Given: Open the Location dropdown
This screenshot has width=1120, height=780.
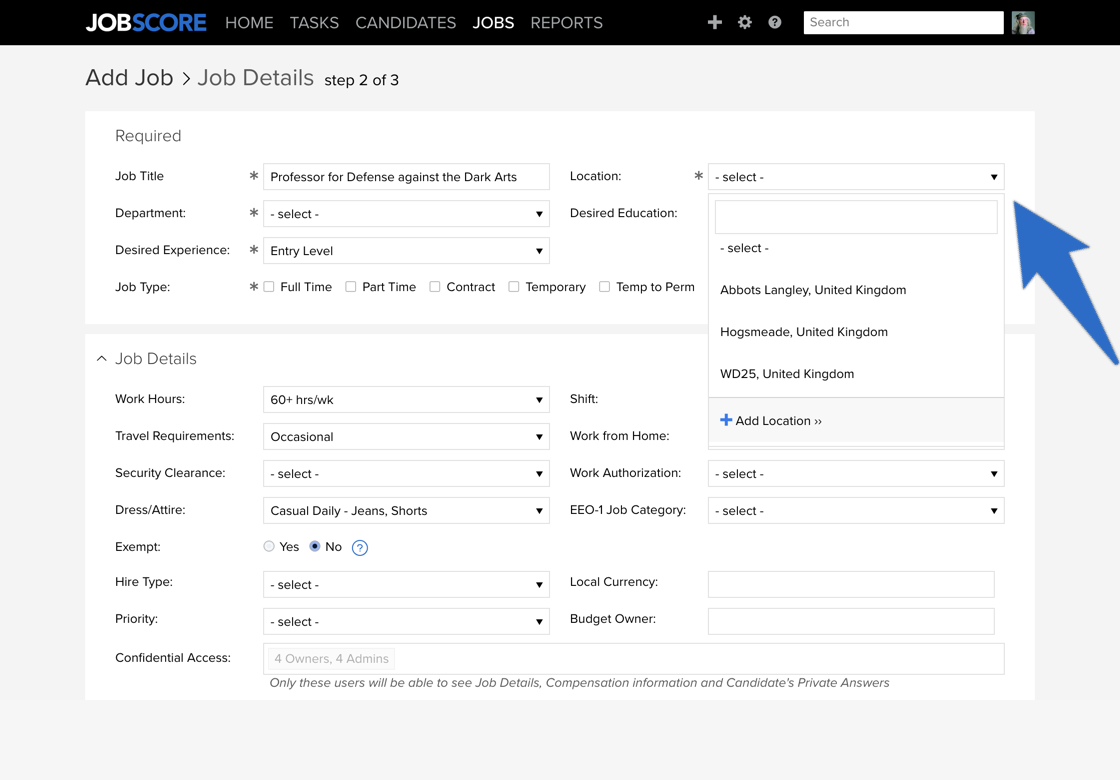Looking at the screenshot, I should coord(856,176).
